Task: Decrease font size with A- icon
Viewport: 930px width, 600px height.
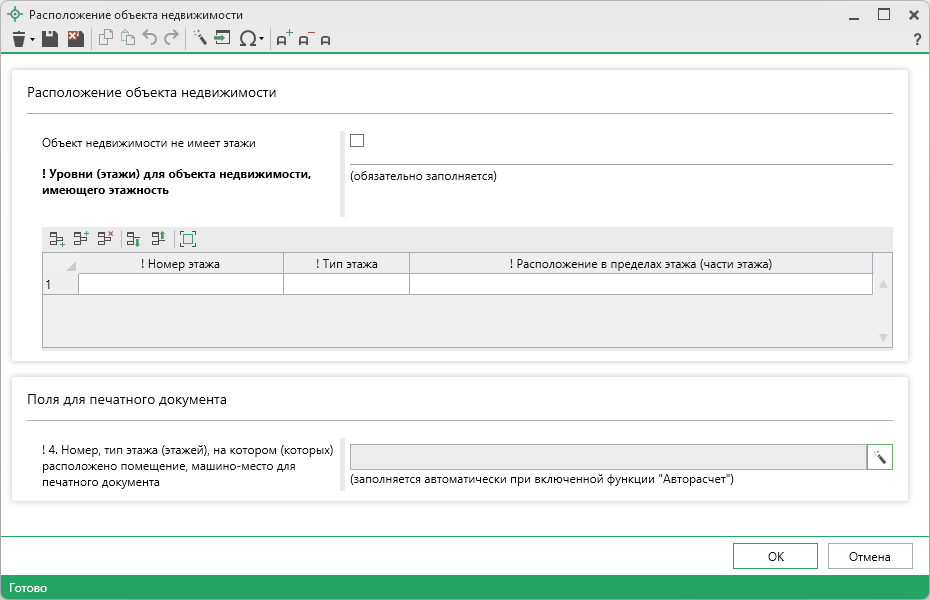Action: (x=304, y=39)
